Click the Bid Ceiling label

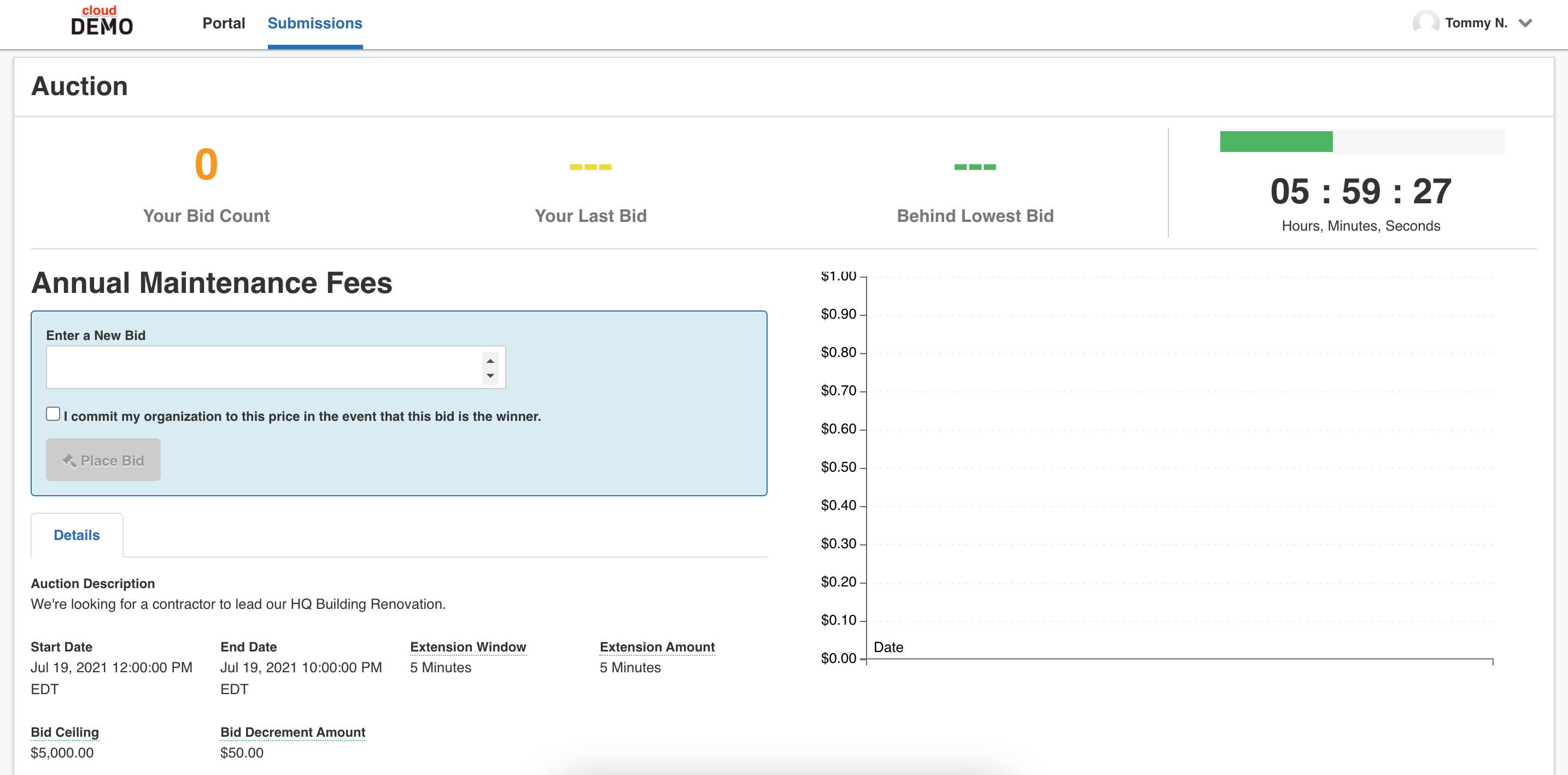point(65,732)
